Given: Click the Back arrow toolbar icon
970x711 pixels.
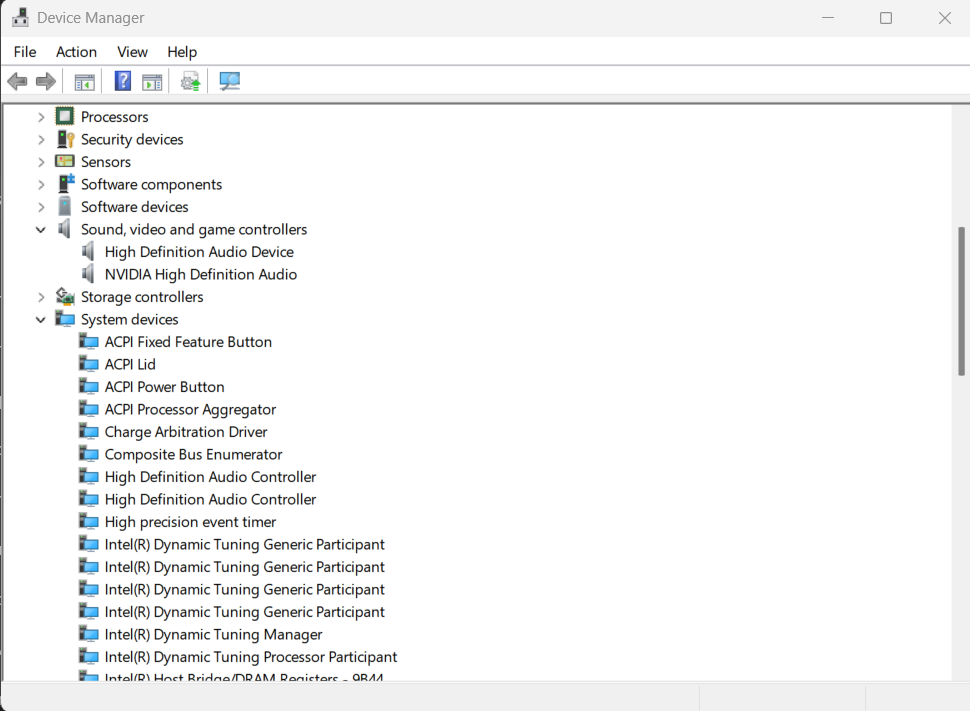Looking at the screenshot, I should point(17,81).
